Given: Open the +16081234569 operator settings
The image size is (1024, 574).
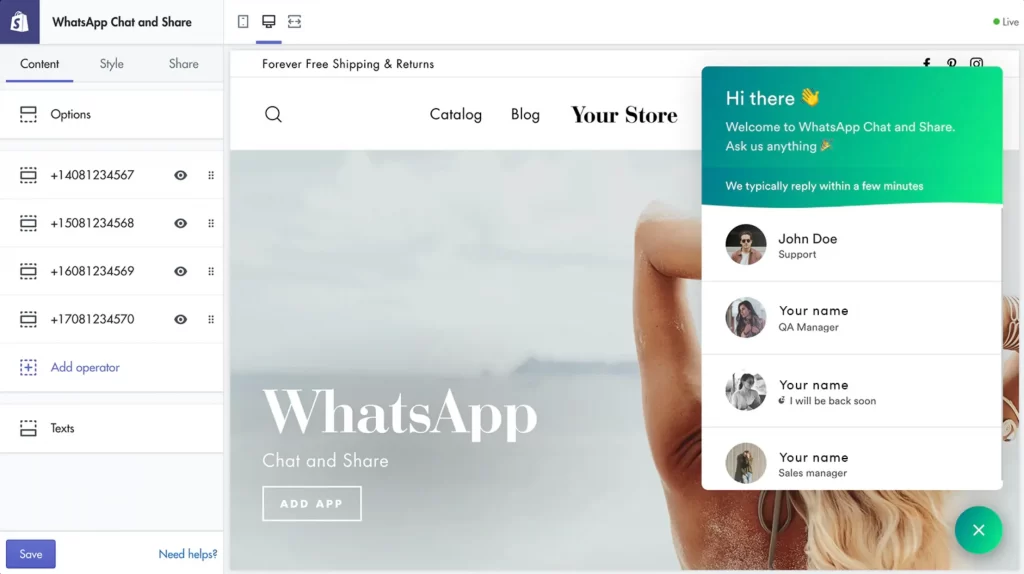Looking at the screenshot, I should click(92, 271).
